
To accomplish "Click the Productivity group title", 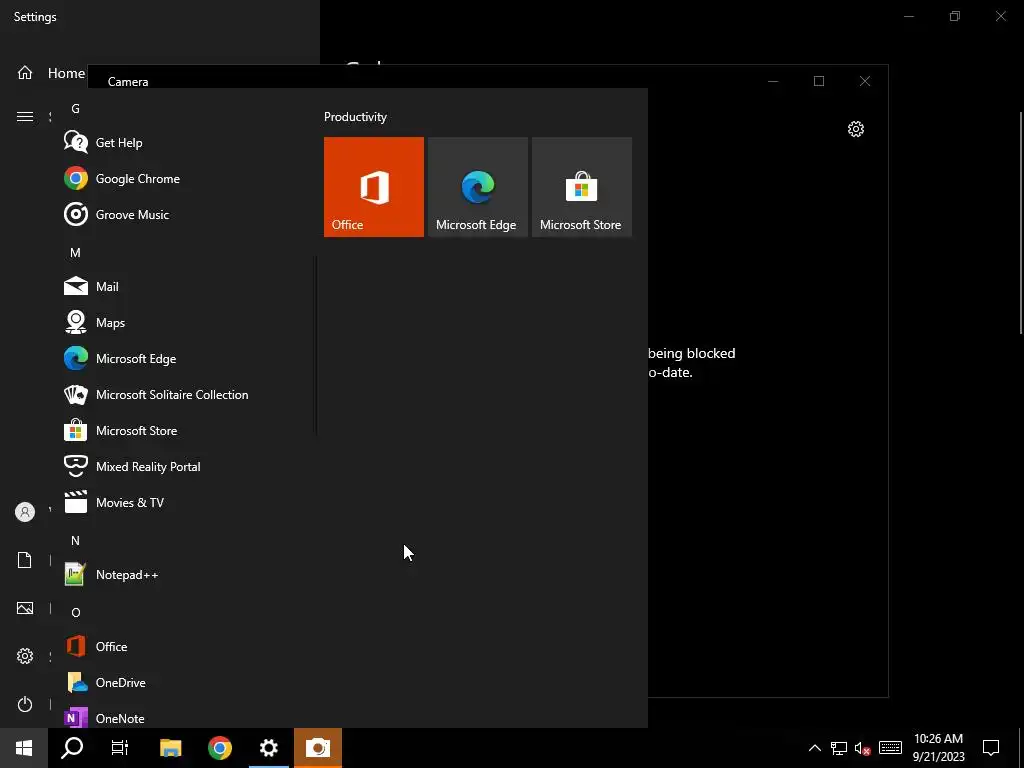I will pos(355,117).
